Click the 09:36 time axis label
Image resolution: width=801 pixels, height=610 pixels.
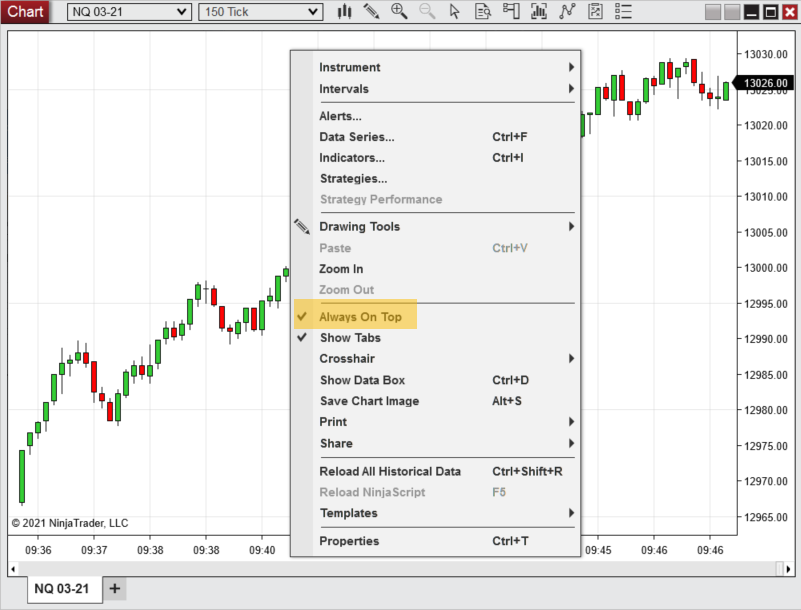[38, 550]
